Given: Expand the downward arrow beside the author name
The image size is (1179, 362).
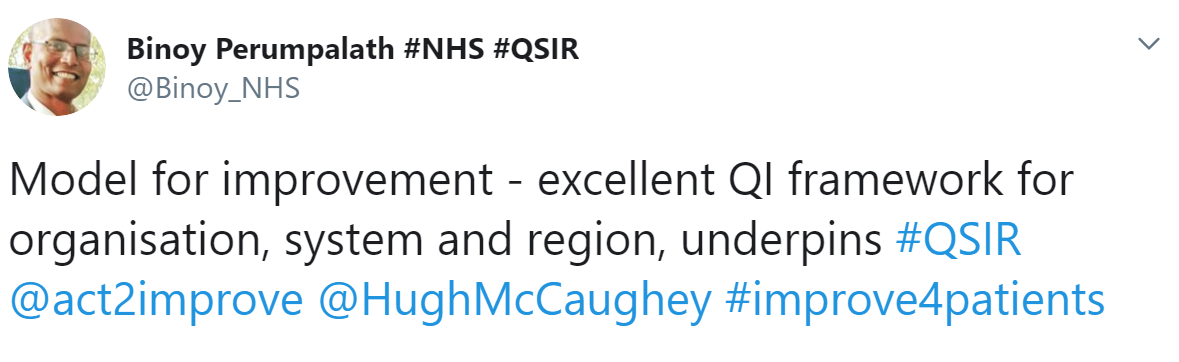Looking at the screenshot, I should click(x=1149, y=44).
